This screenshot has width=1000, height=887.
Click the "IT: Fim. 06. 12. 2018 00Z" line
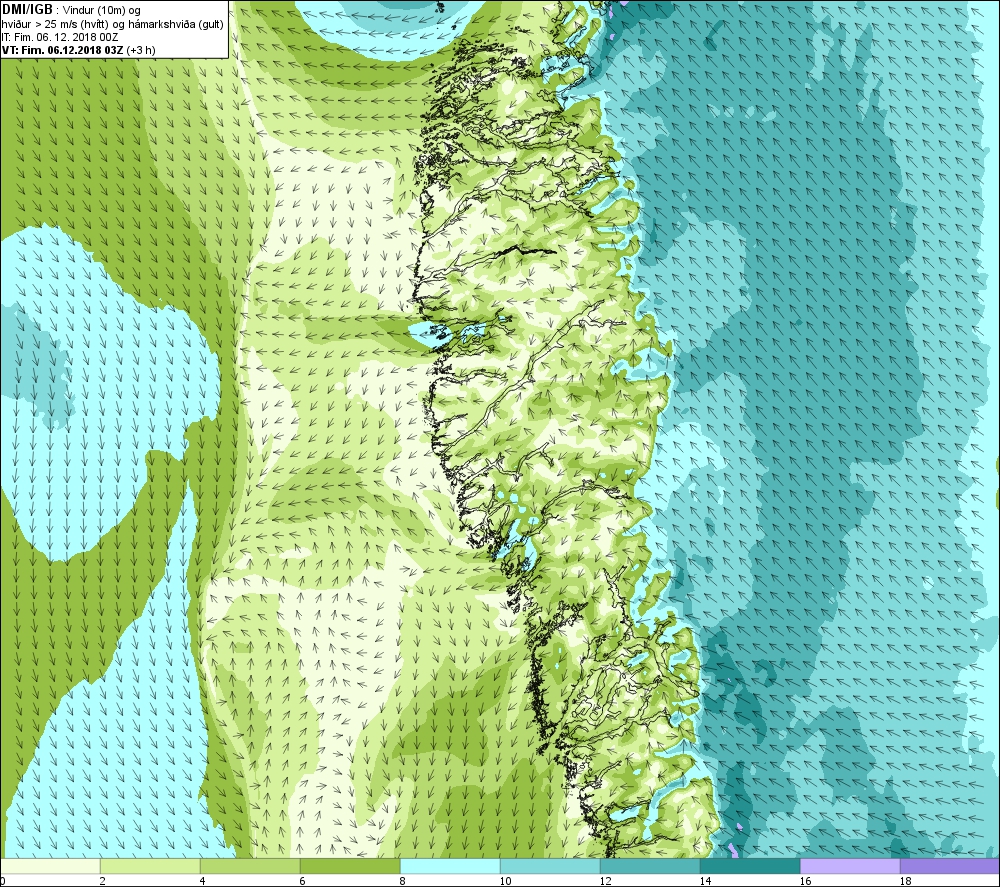tap(60, 38)
